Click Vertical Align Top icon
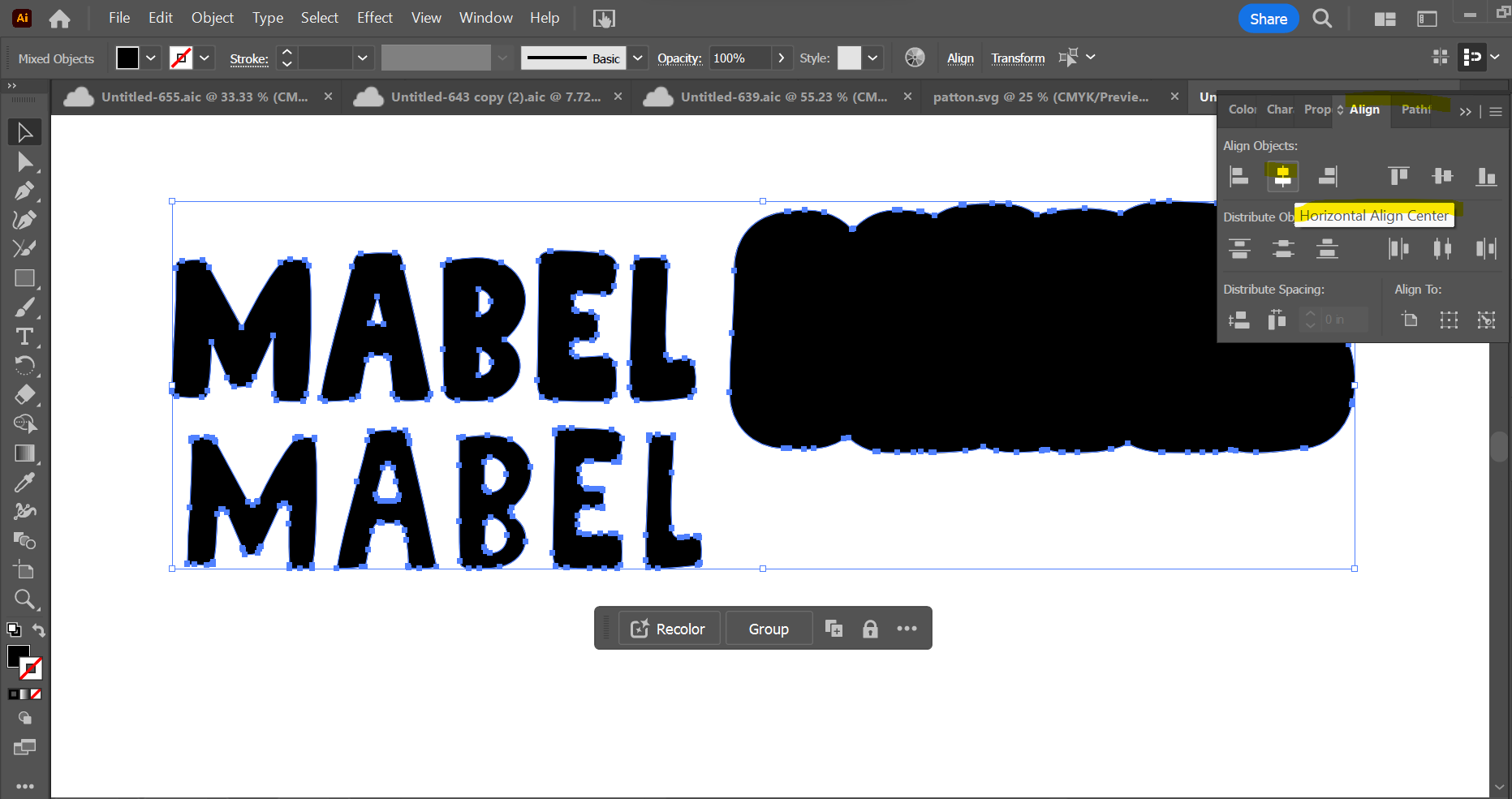This screenshot has height=799, width=1512. pyautogui.click(x=1398, y=176)
